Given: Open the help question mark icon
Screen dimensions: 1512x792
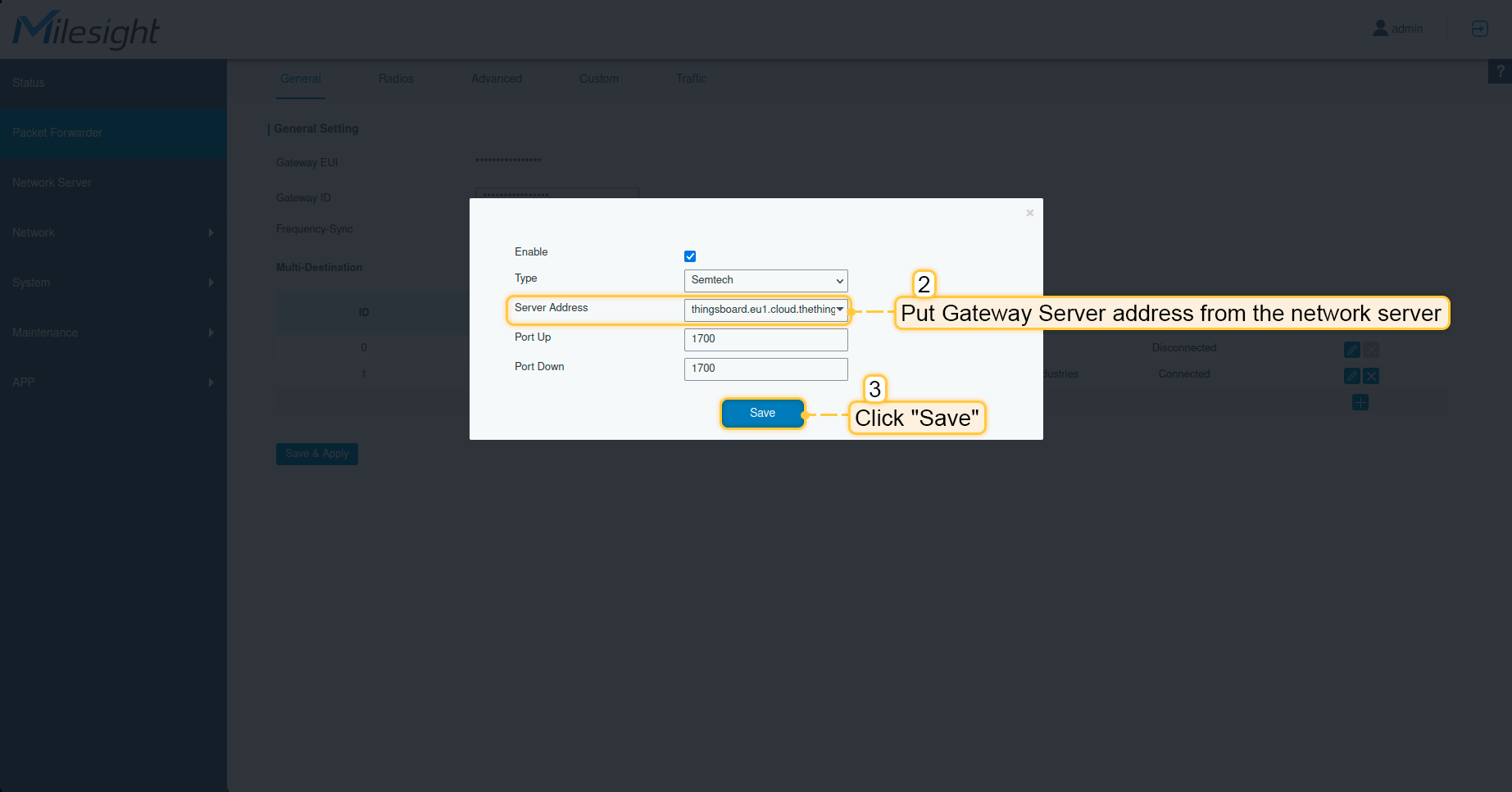Looking at the screenshot, I should (x=1500, y=71).
